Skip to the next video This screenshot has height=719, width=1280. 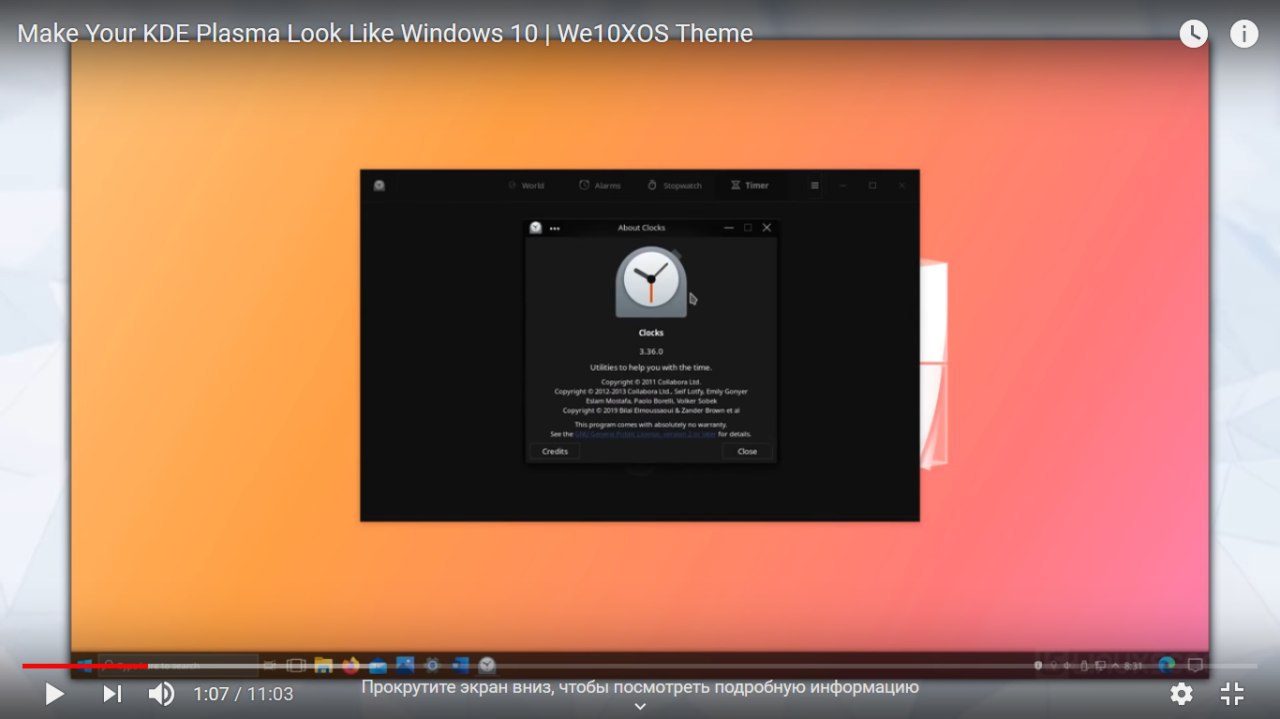coord(112,693)
